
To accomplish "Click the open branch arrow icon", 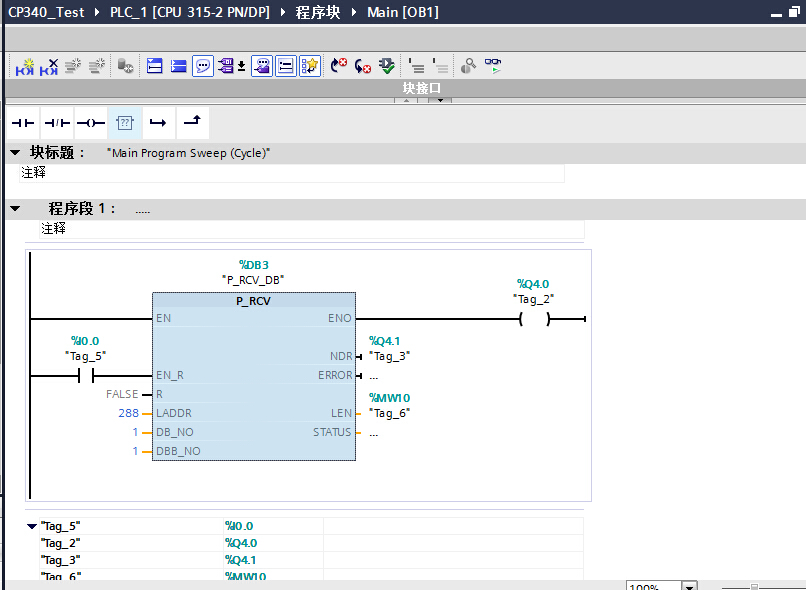I will coord(158,123).
